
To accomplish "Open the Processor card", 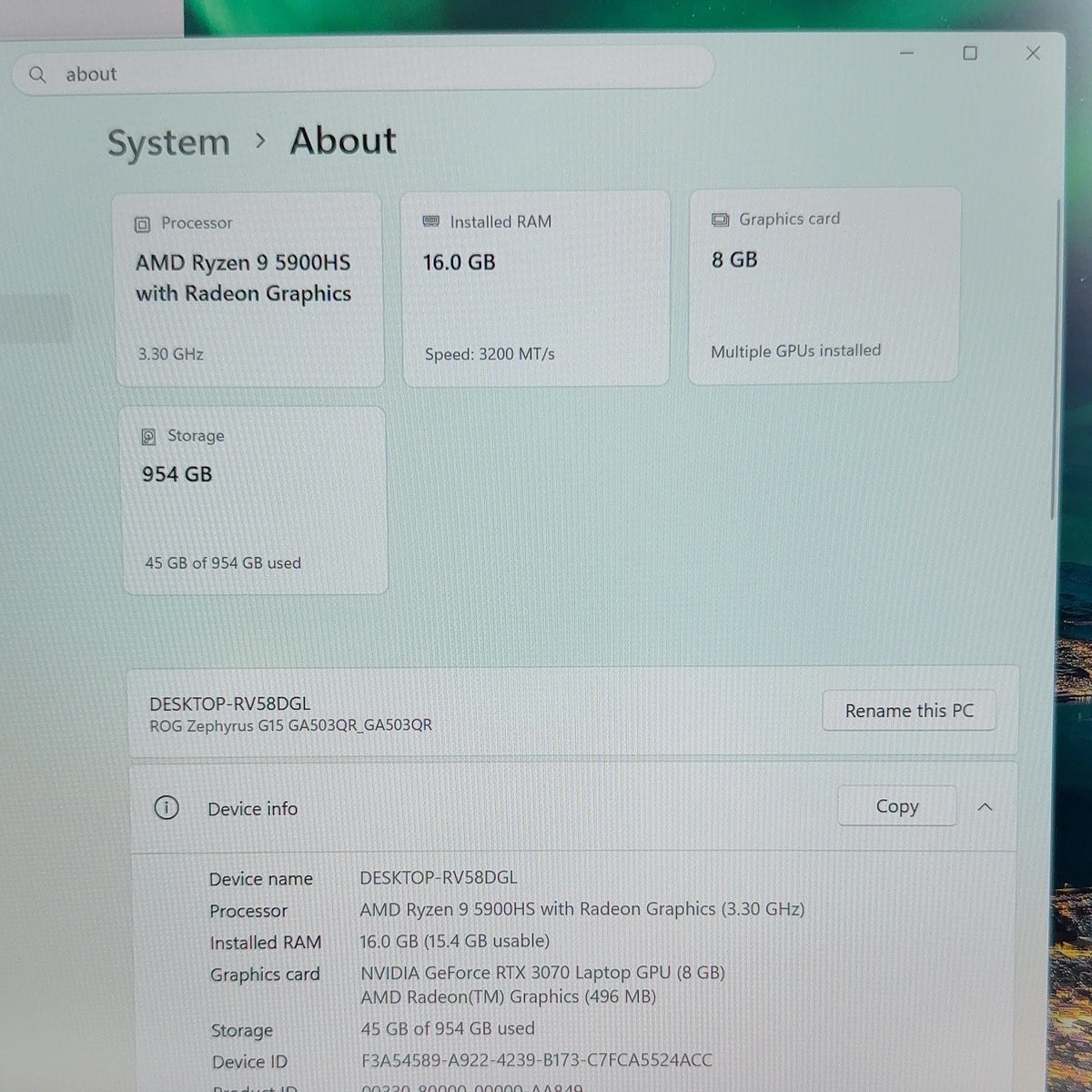I will point(249,290).
